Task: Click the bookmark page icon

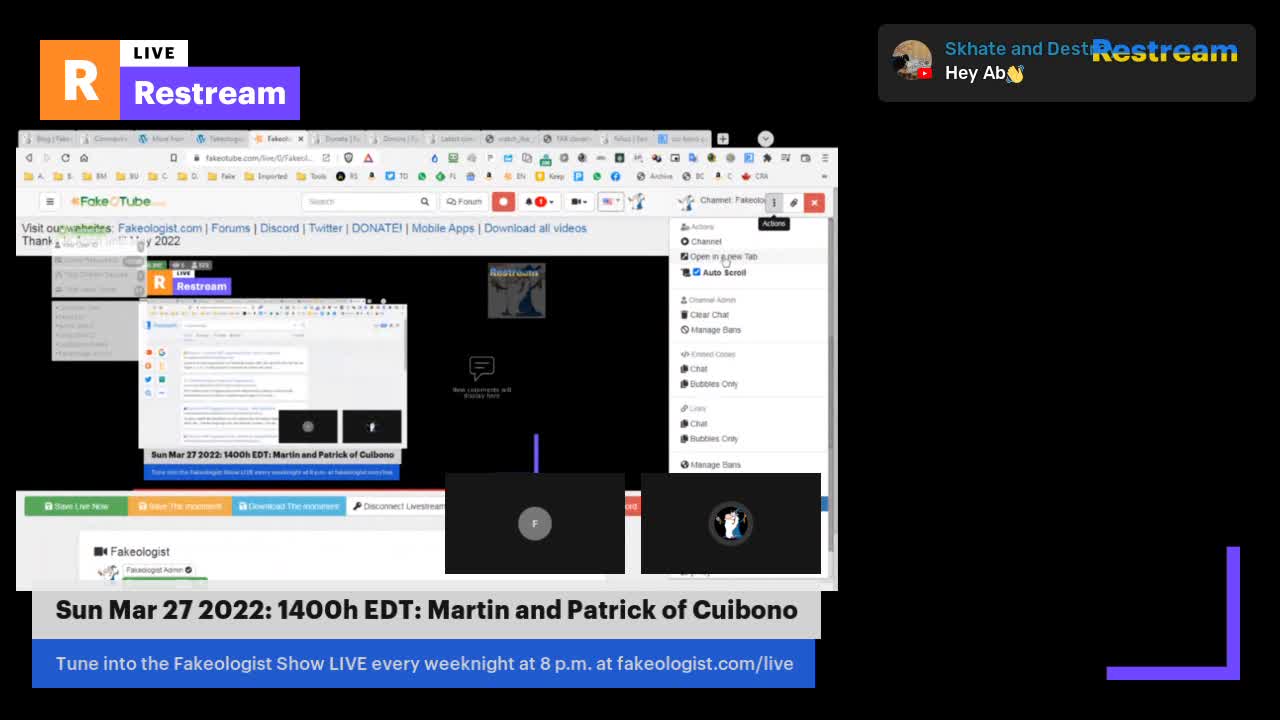Action: (173, 158)
